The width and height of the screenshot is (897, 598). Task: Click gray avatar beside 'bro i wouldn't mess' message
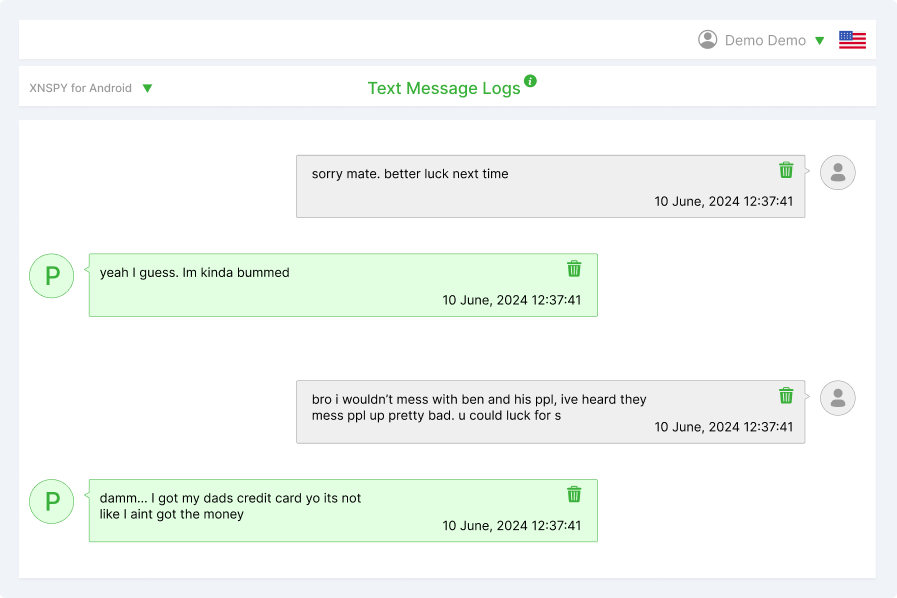pyautogui.click(x=838, y=398)
